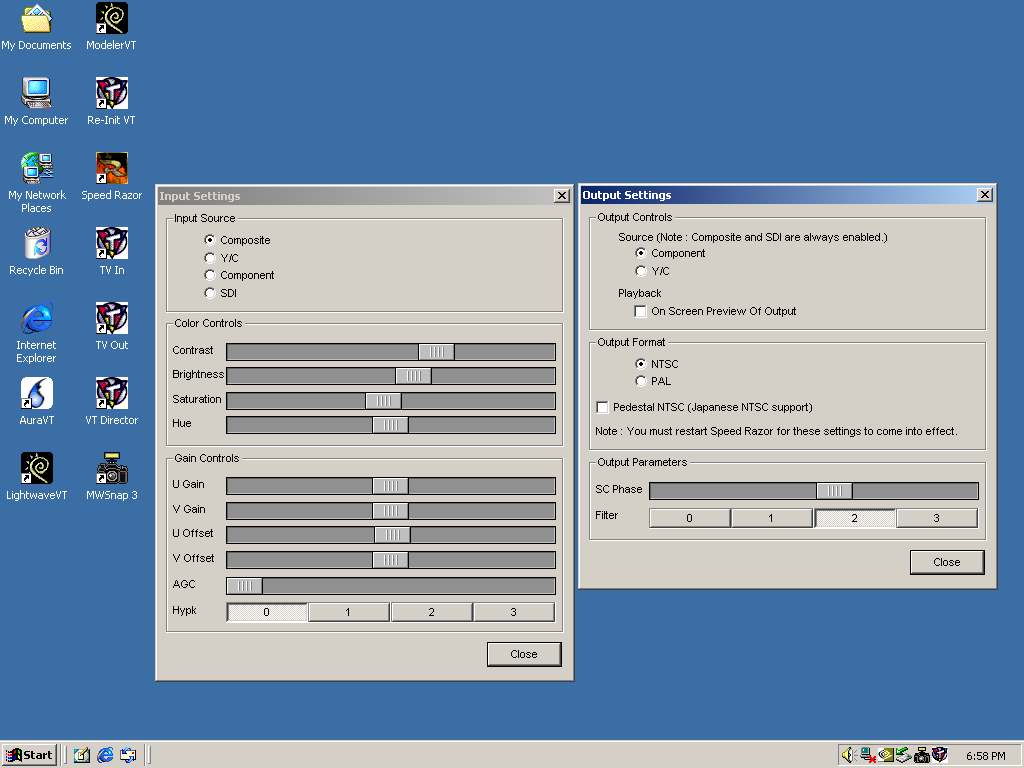Set output Filter to 0
Image resolution: width=1024 pixels, height=768 pixels.
[x=690, y=518]
